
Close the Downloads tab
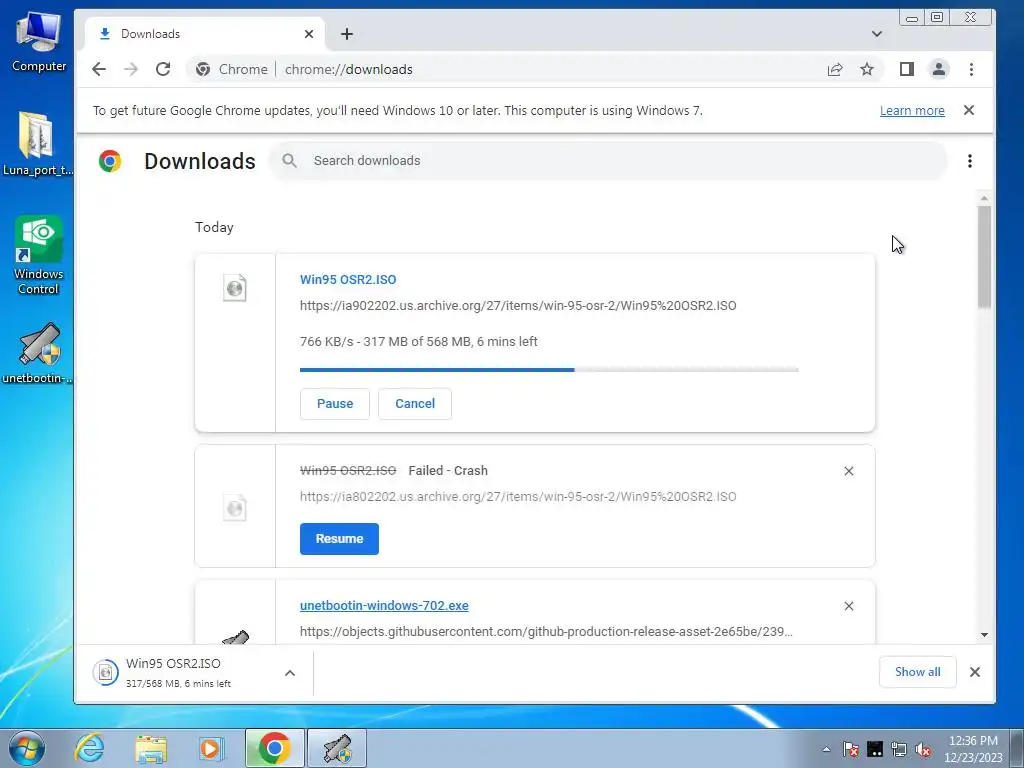pos(309,34)
